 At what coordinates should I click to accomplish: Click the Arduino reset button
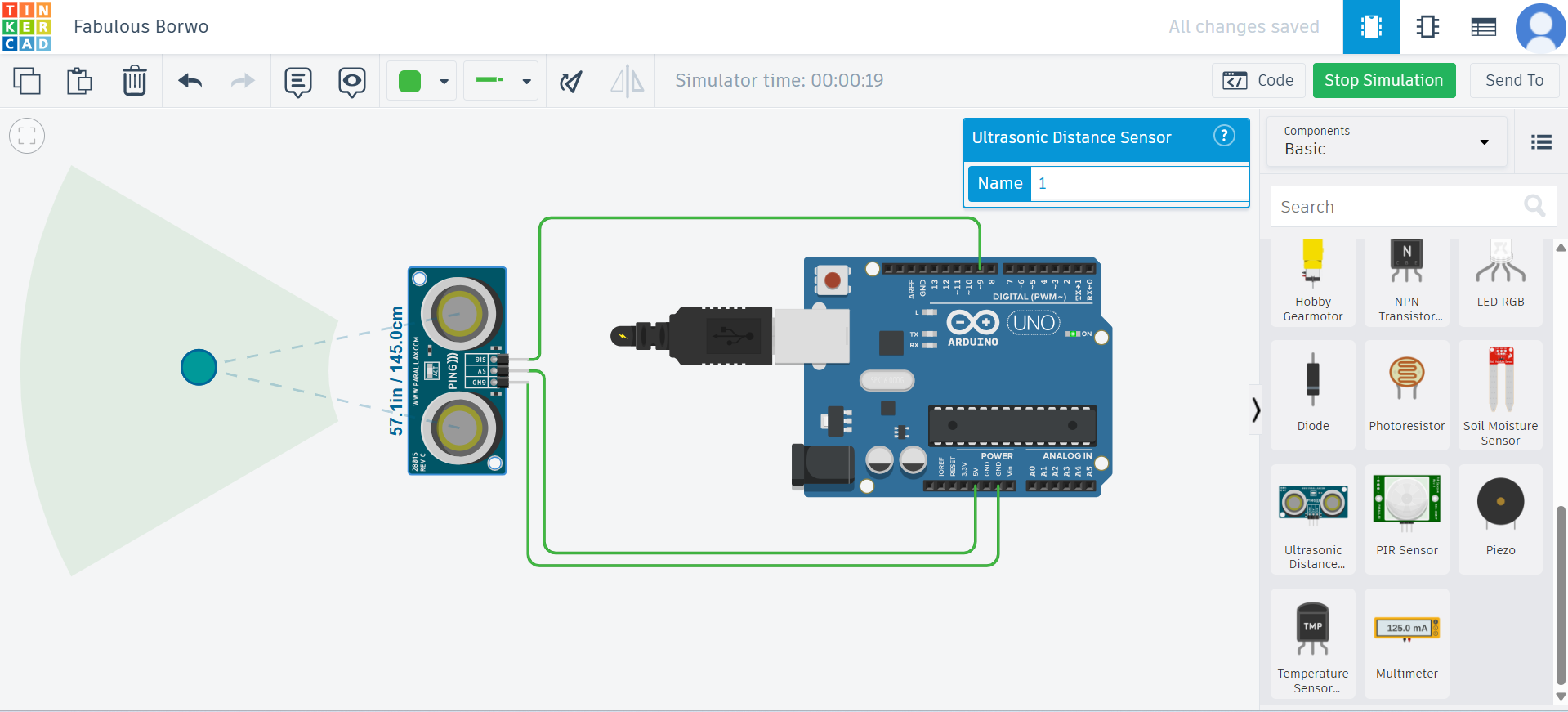coord(832,280)
